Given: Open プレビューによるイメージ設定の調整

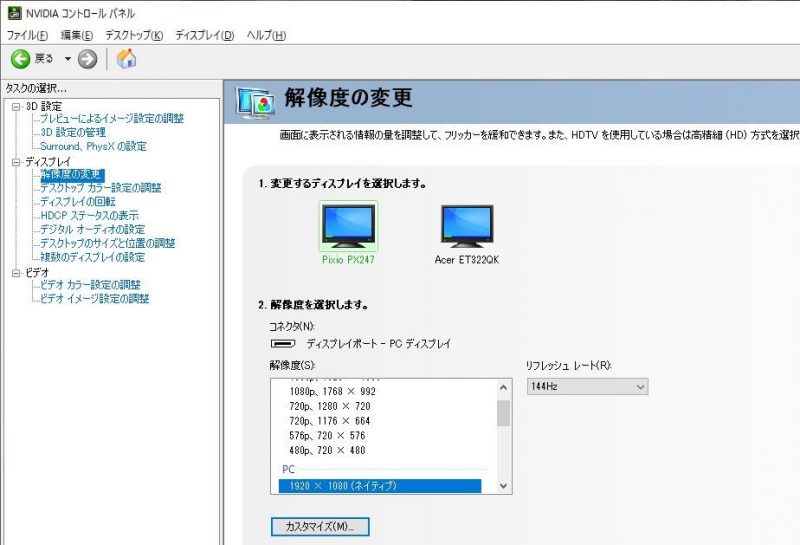Looking at the screenshot, I should (x=112, y=118).
